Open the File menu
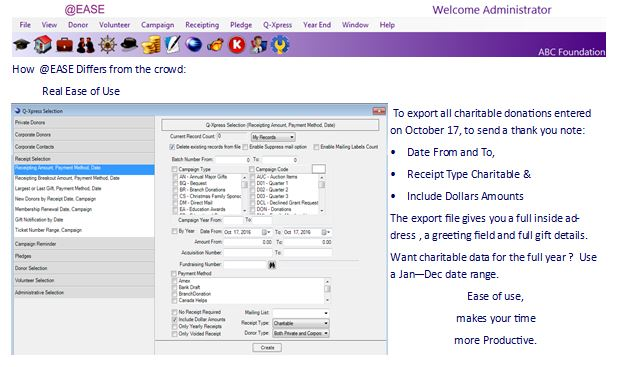Screen dimensions: 619x367 pyautogui.click(x=25, y=24)
